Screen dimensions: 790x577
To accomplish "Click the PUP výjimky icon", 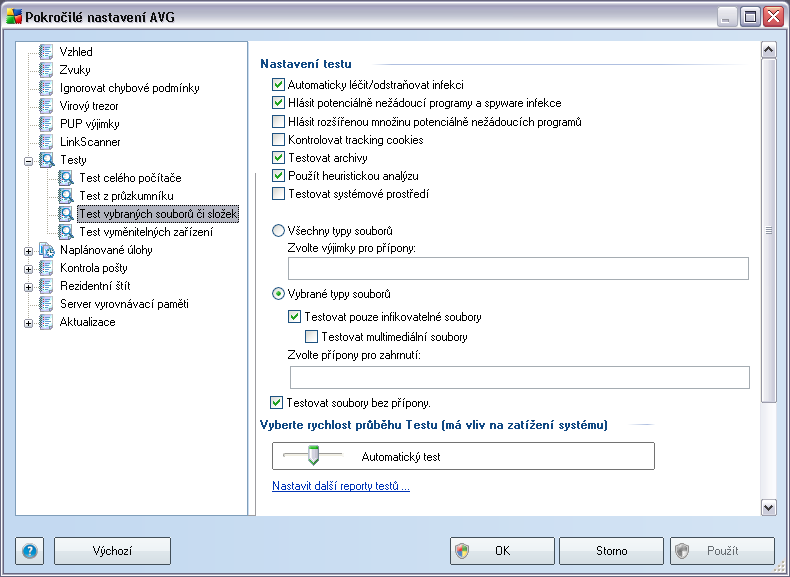I will [46, 124].
